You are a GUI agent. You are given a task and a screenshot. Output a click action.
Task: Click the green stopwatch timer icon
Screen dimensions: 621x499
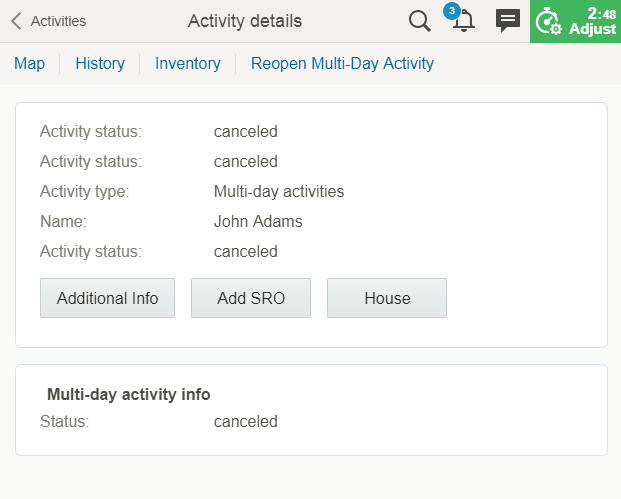click(548, 21)
